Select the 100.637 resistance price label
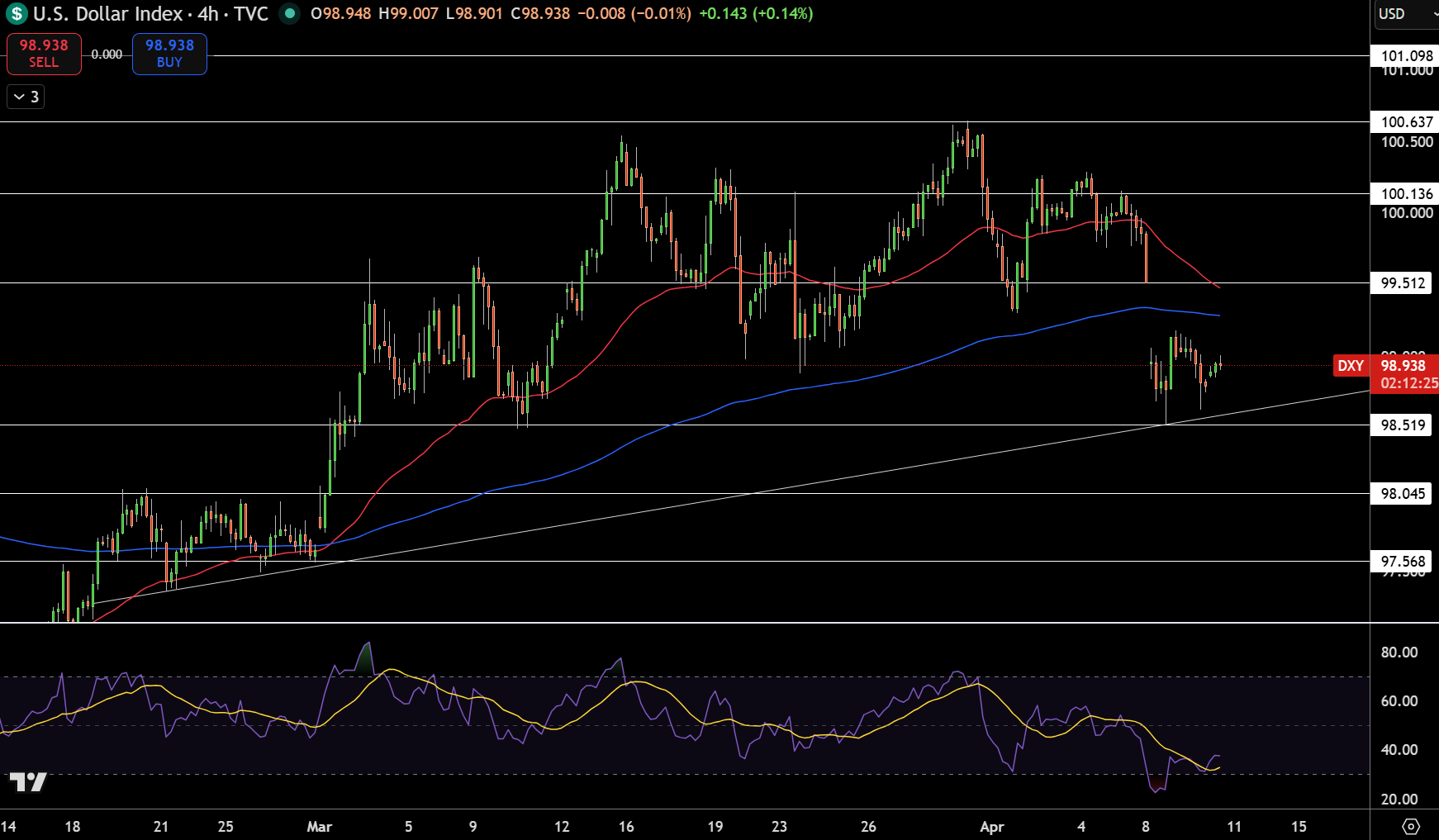 pos(1406,122)
